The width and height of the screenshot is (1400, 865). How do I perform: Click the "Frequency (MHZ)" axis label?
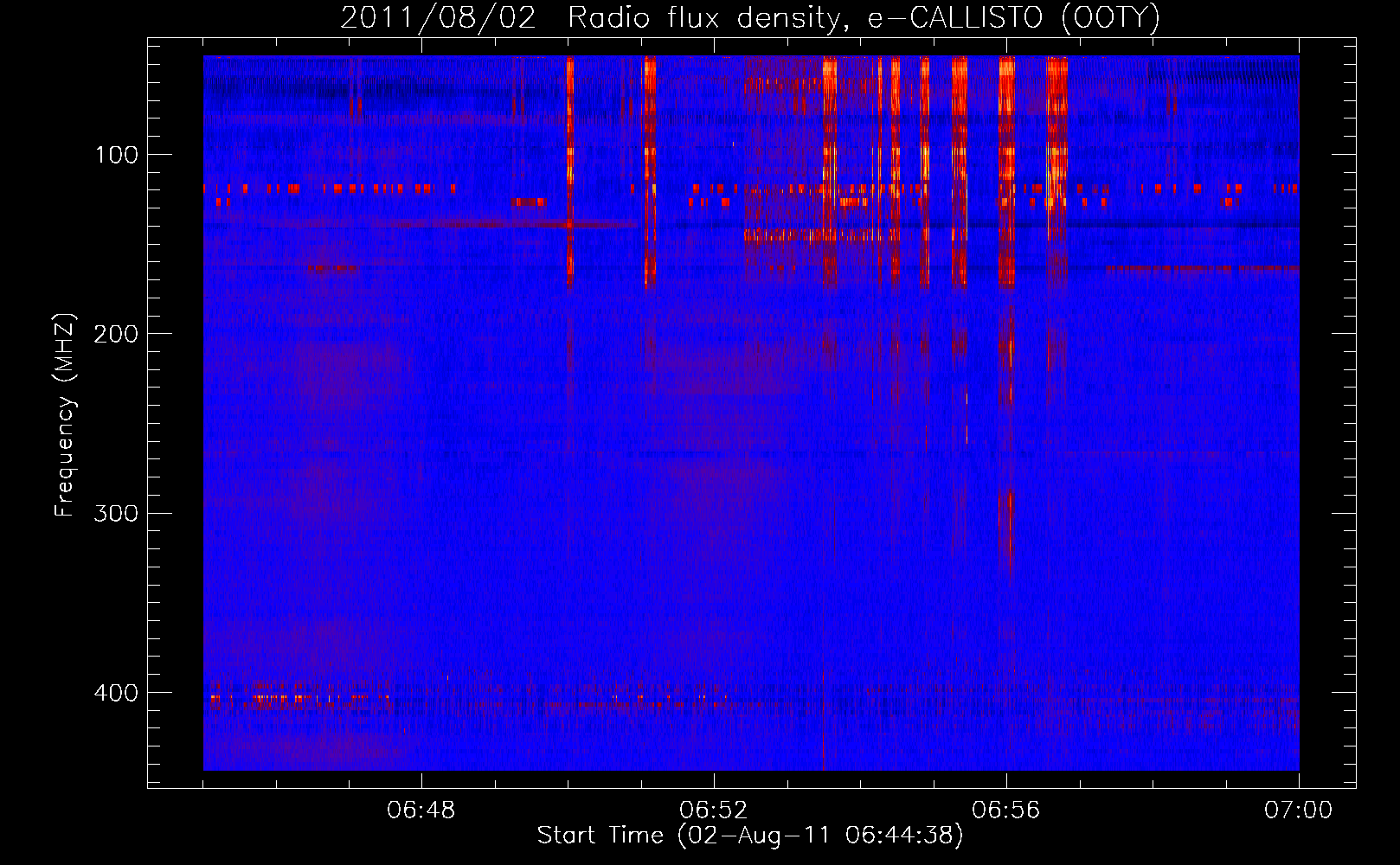coord(65,415)
